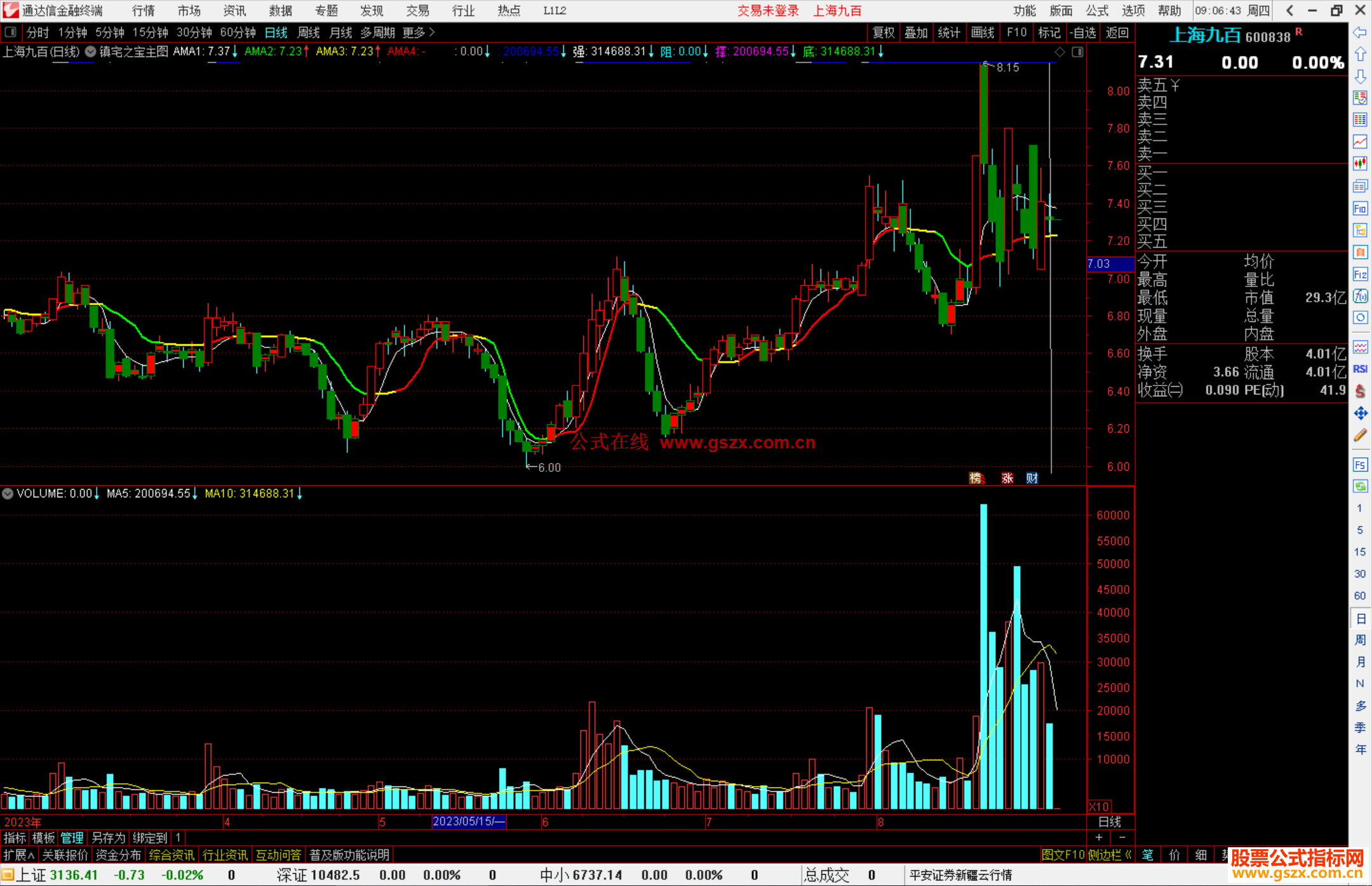
Task: Click the FS icon in right sidebar
Action: (x=1360, y=465)
